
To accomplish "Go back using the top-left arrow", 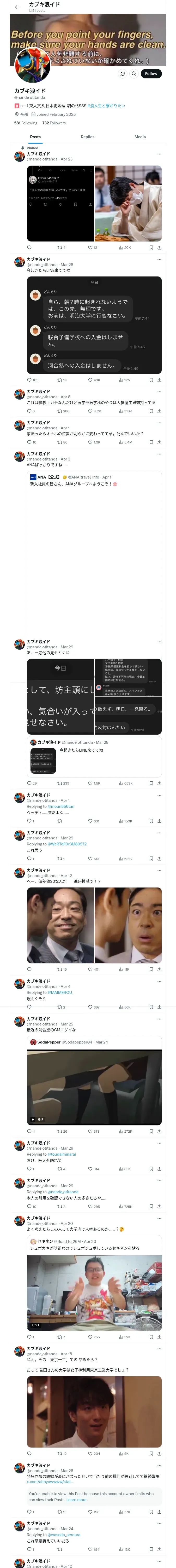I will coord(17,7).
